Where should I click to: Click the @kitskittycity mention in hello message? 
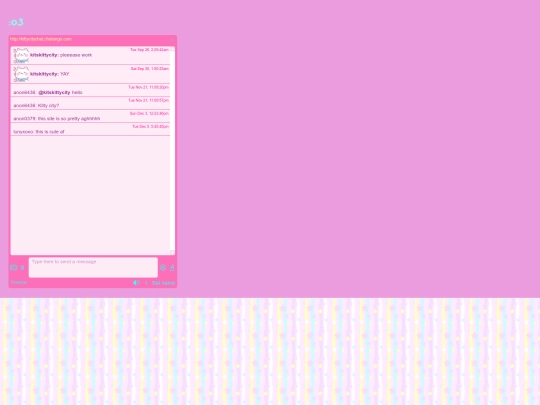pyautogui.click(x=54, y=93)
